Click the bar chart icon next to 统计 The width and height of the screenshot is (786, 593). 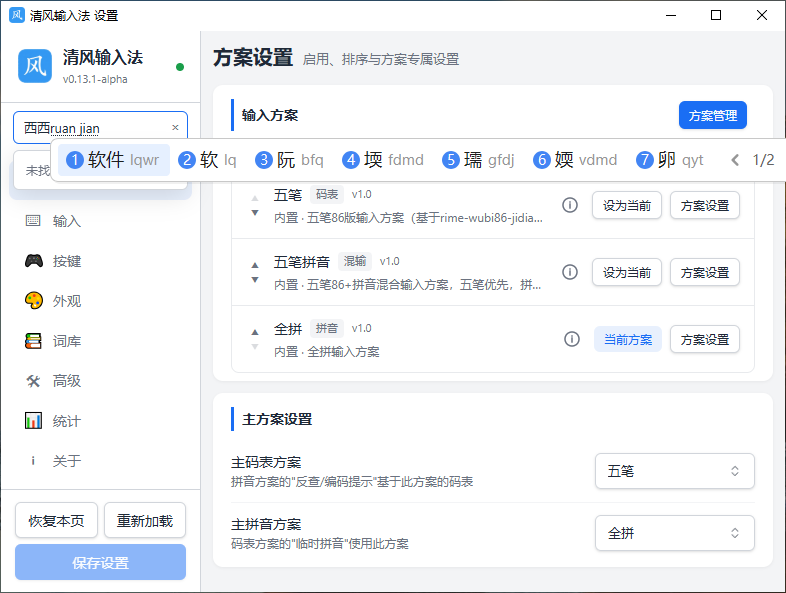coord(34,421)
